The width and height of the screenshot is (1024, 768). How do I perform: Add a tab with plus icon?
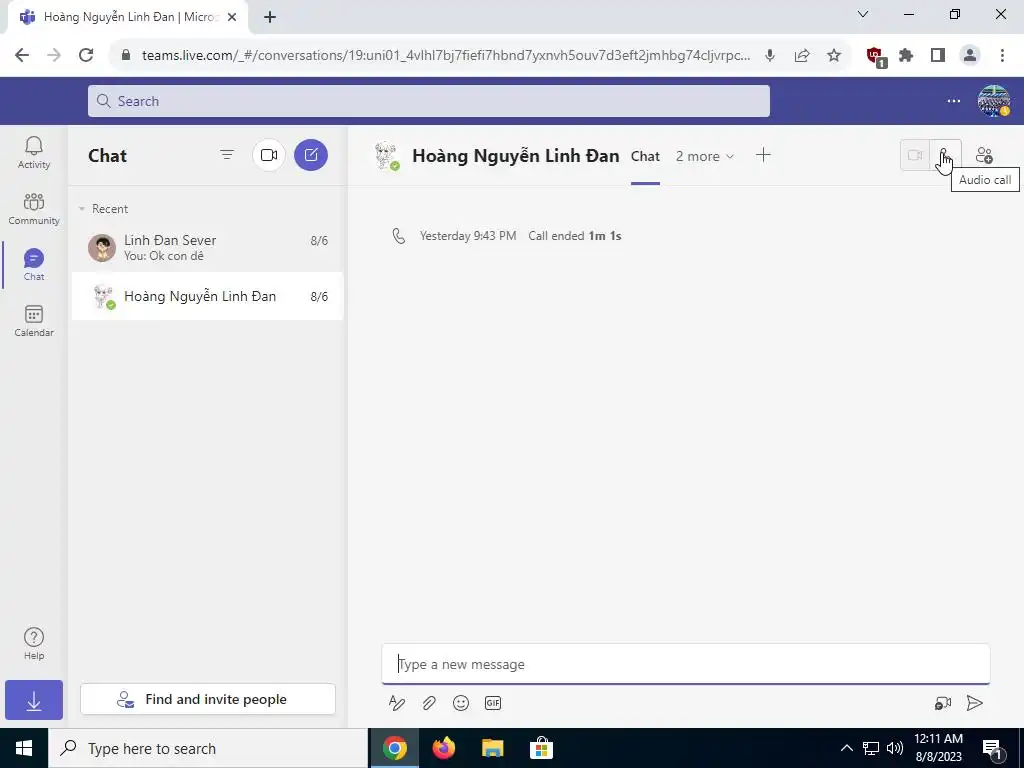[x=763, y=155]
